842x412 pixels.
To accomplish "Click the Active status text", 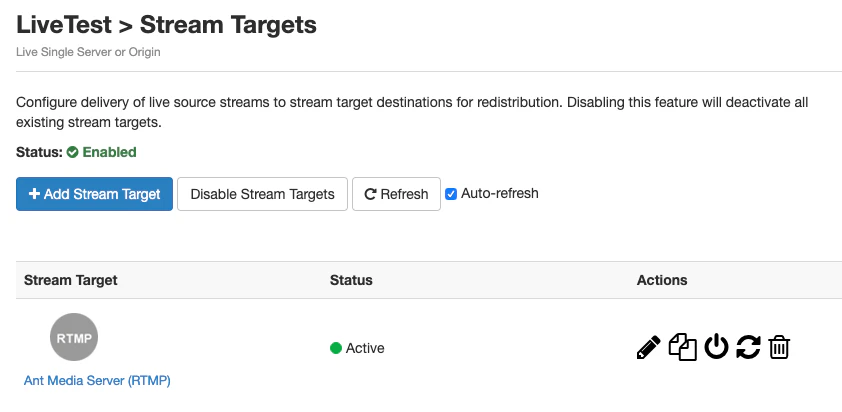I will (365, 348).
